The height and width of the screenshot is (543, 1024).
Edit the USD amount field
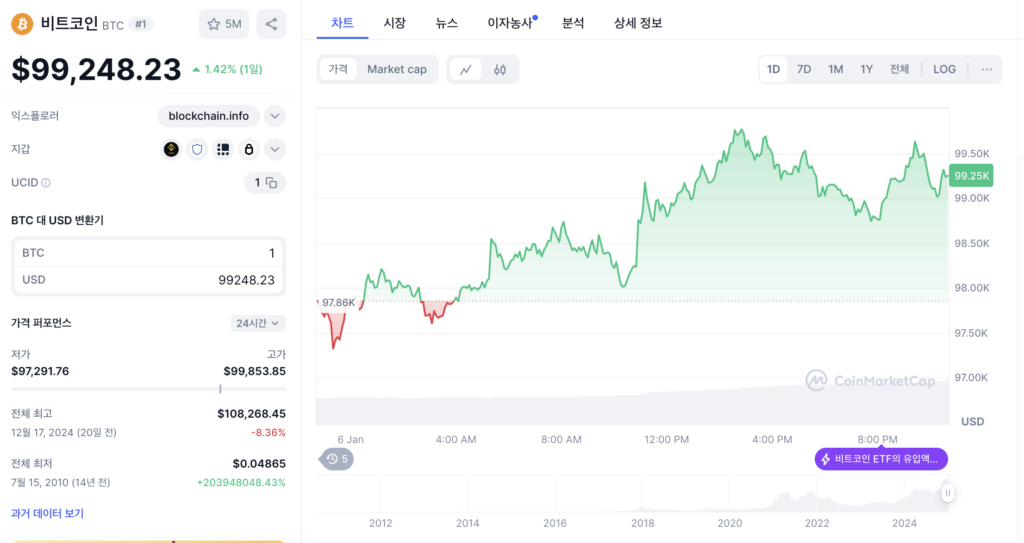click(x=148, y=280)
